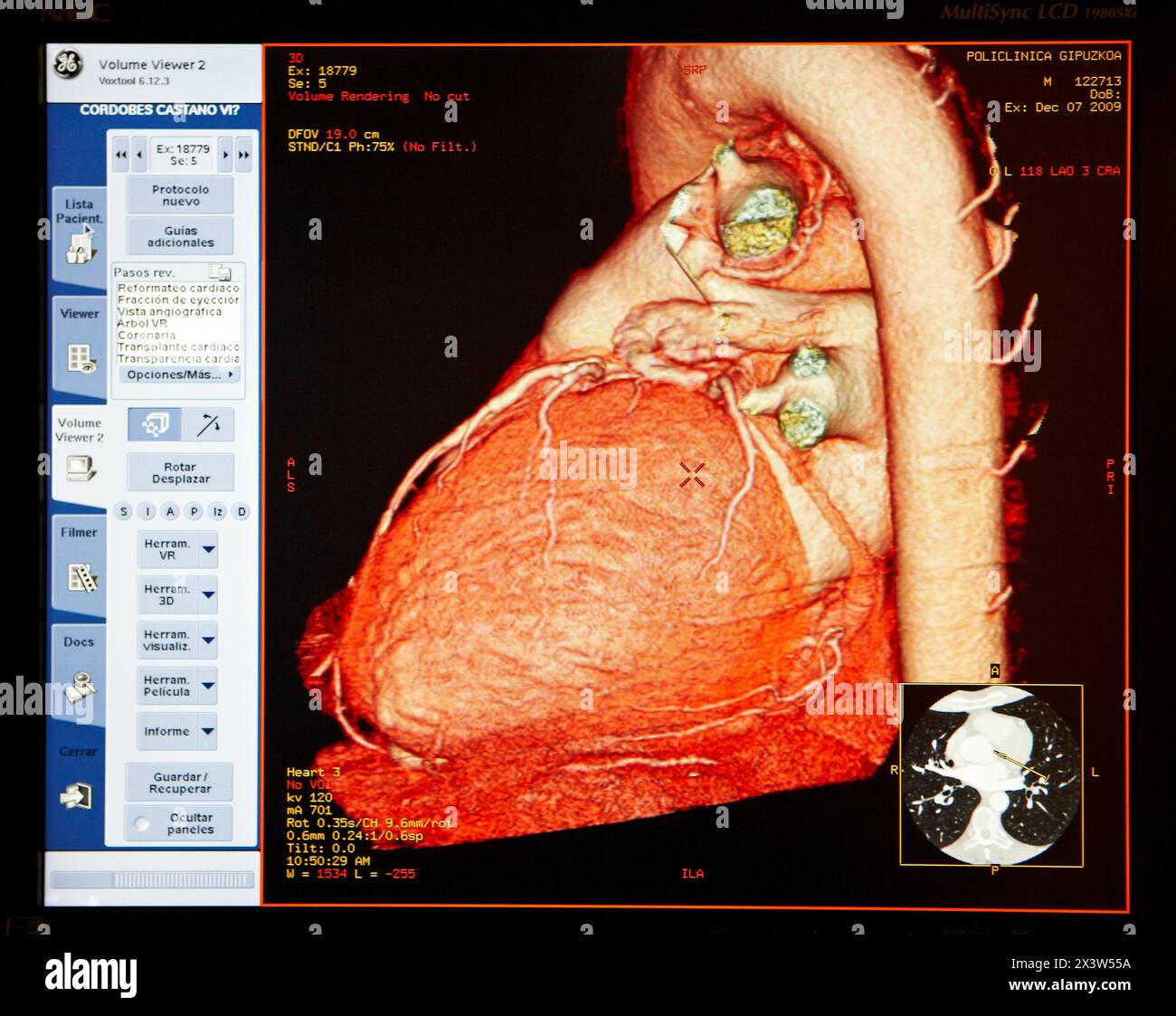Jump to last series with double-right arrow
This screenshot has width=1176, height=1016.
243,155
